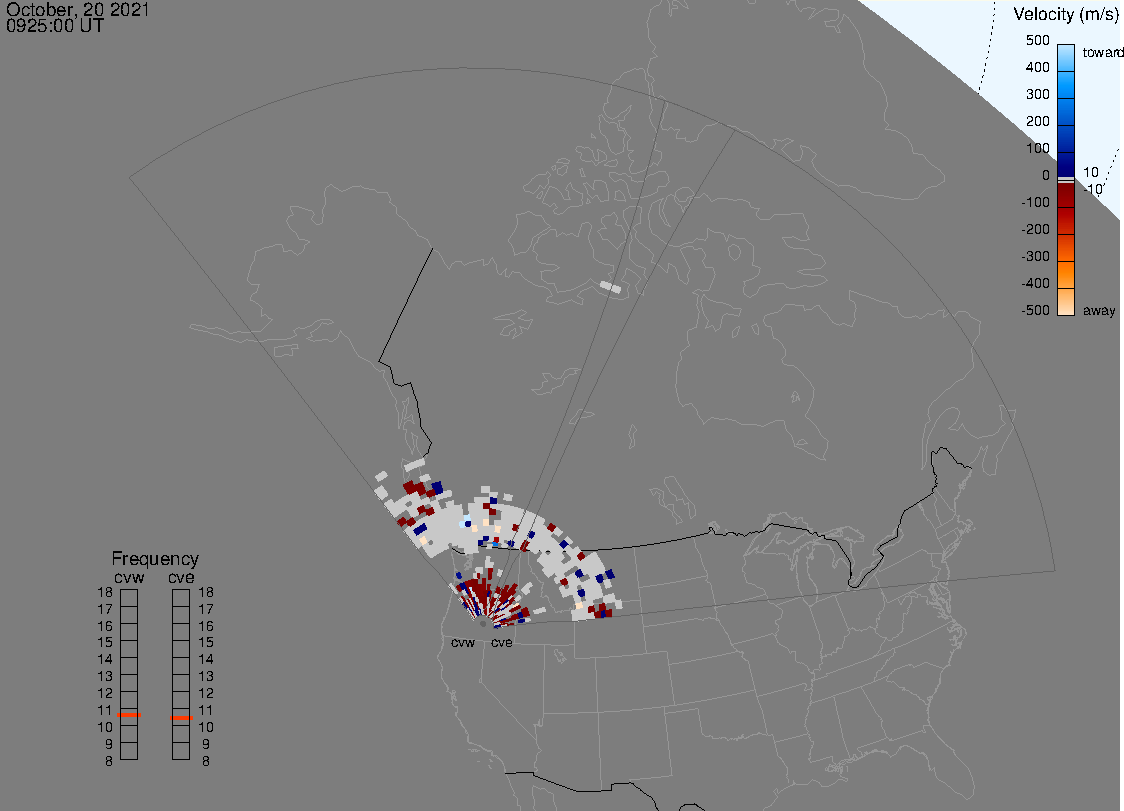The height and width of the screenshot is (811, 1124).
Task: Click the "300" velocity scale label
Action: [x=1037, y=95]
